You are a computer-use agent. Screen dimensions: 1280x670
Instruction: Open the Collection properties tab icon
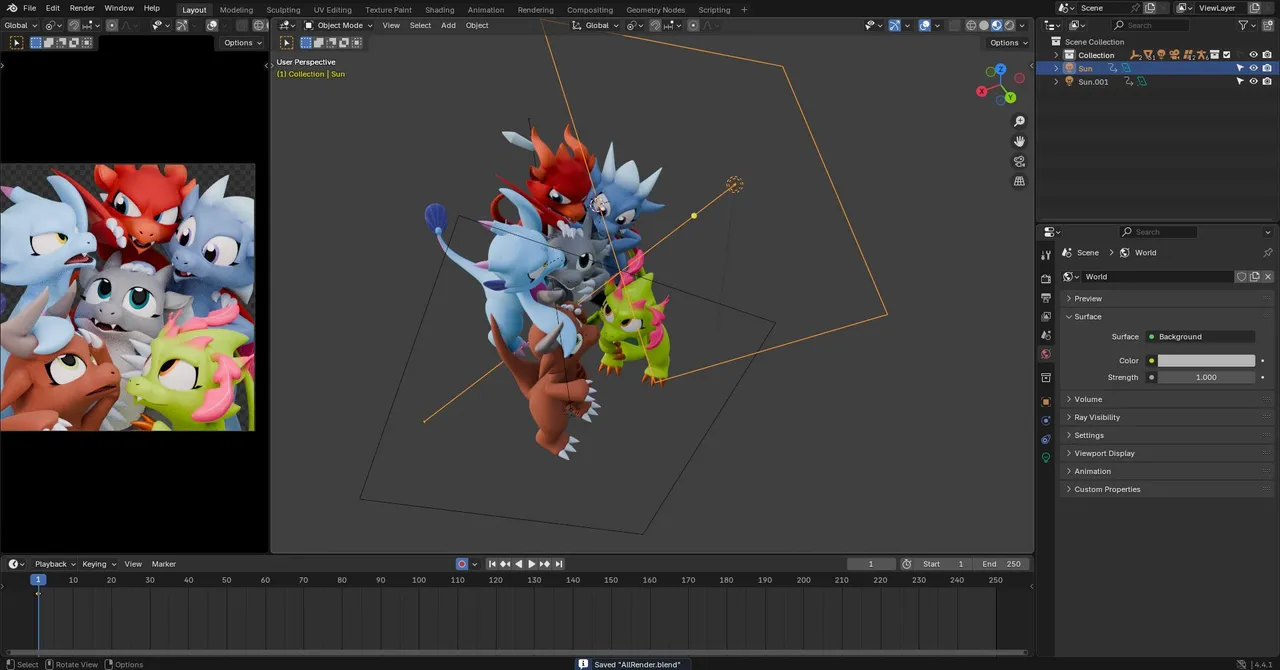[1046, 378]
